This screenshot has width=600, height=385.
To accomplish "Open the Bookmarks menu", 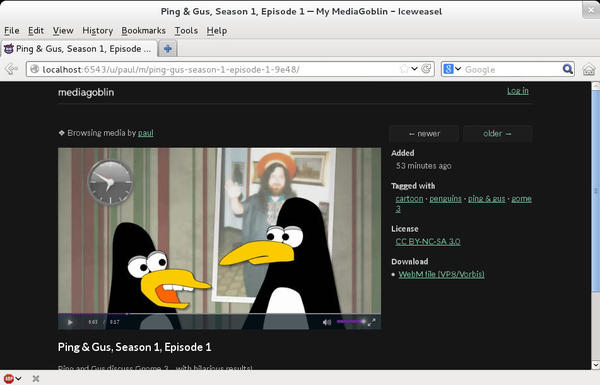I will tap(143, 30).
